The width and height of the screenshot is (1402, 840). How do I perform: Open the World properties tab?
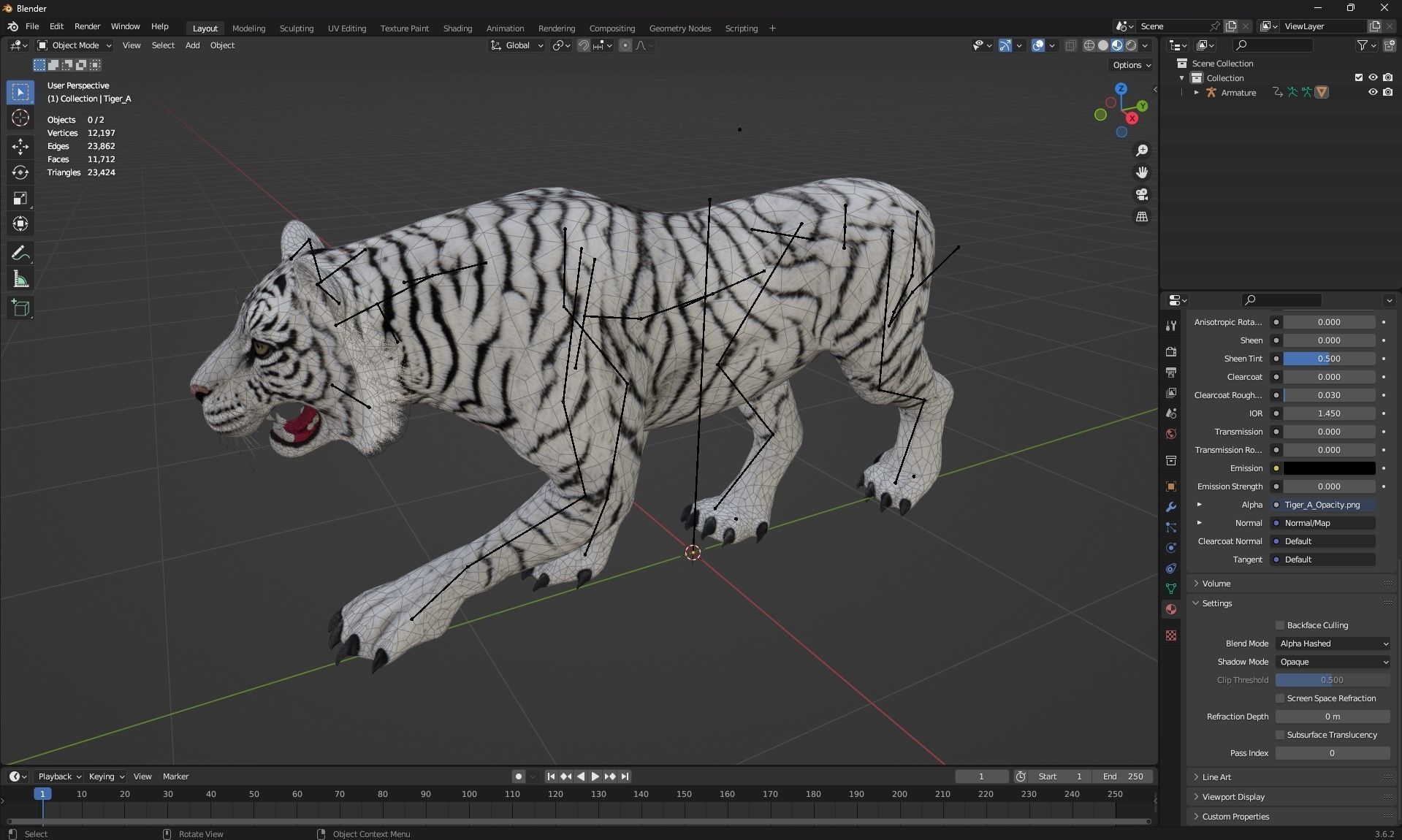(1171, 434)
